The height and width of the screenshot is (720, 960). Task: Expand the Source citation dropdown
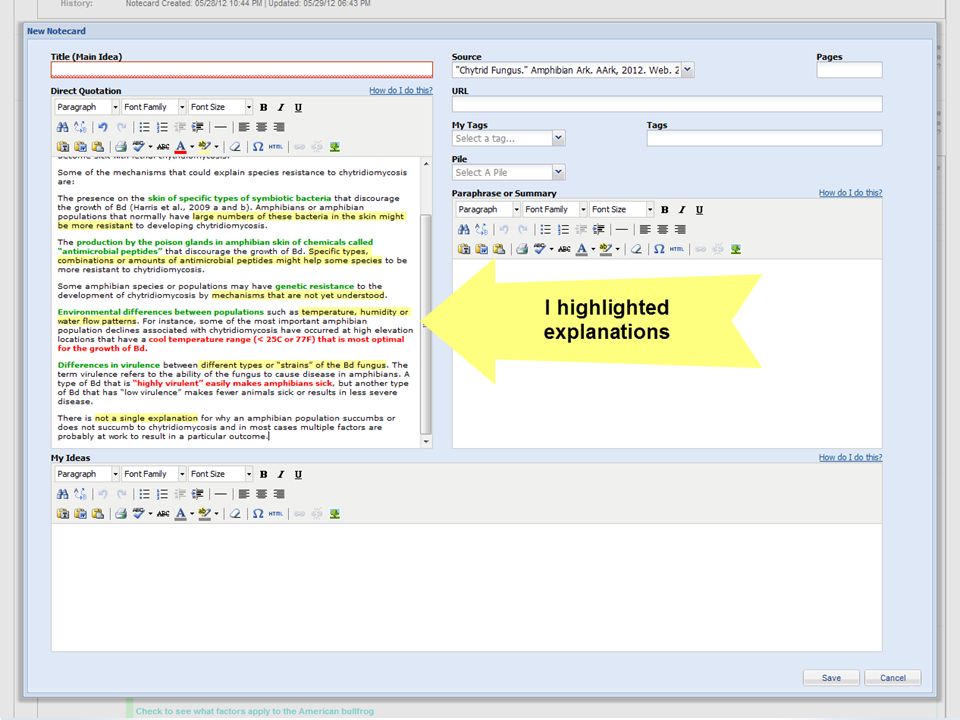[688, 70]
